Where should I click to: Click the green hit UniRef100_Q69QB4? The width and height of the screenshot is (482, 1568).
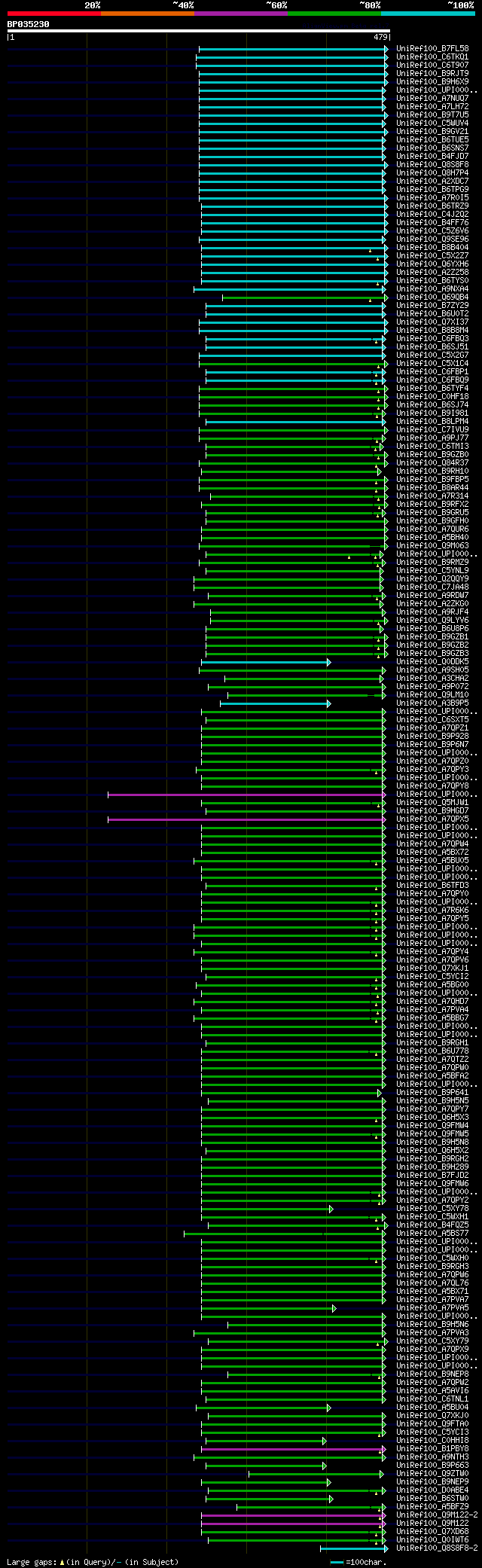[432, 297]
